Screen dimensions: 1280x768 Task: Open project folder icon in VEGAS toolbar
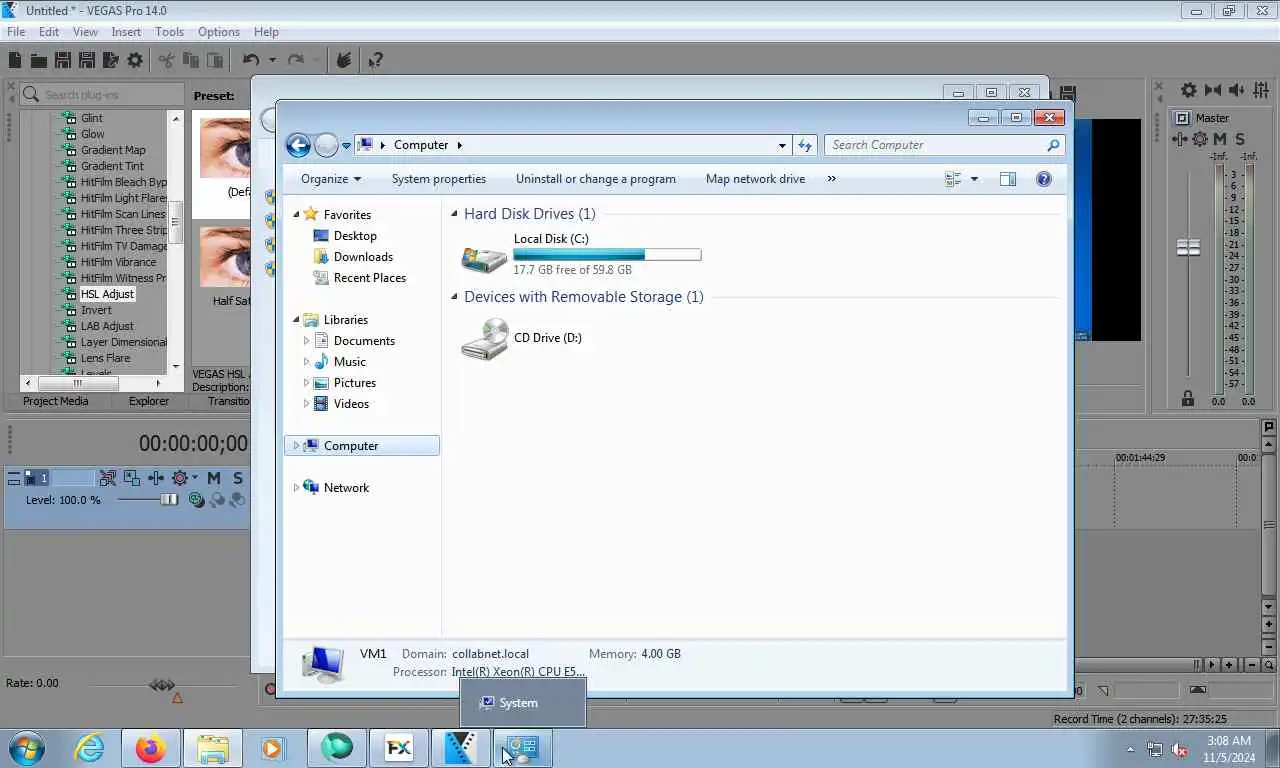coord(38,60)
